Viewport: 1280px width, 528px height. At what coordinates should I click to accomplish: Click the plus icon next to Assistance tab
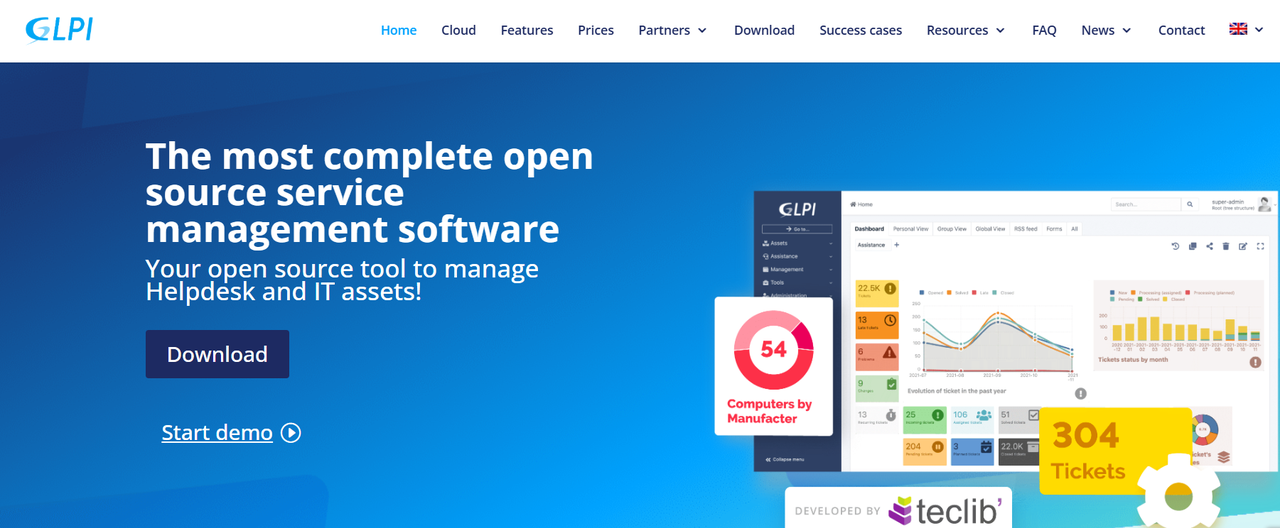896,245
